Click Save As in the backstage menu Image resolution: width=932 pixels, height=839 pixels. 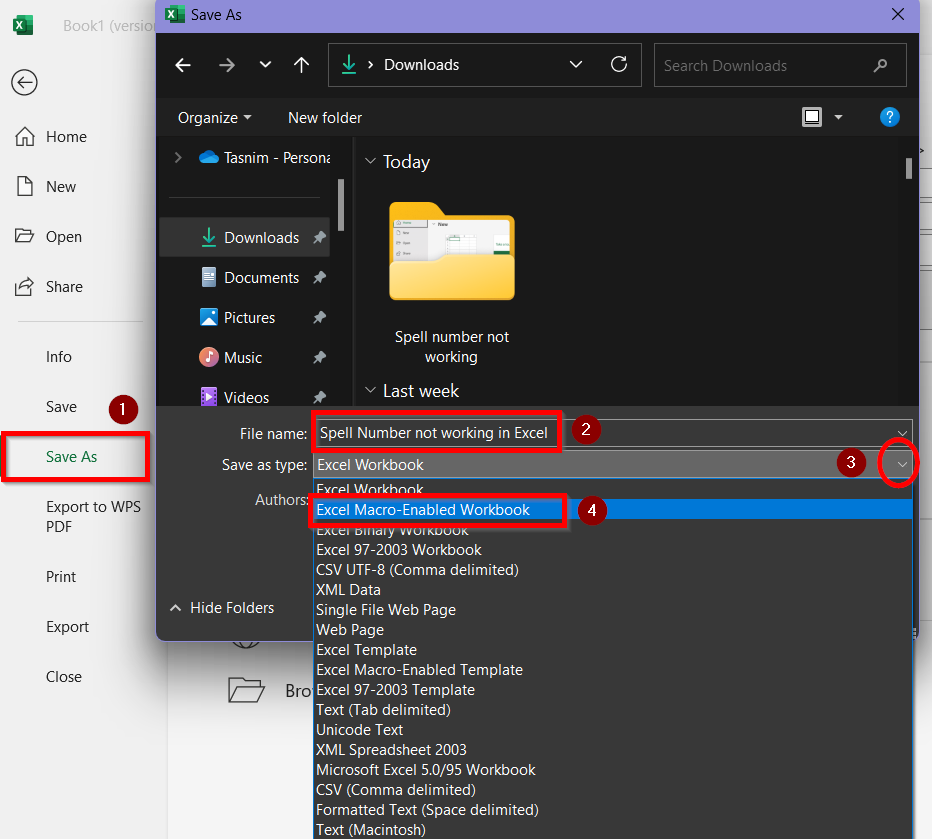[72, 457]
